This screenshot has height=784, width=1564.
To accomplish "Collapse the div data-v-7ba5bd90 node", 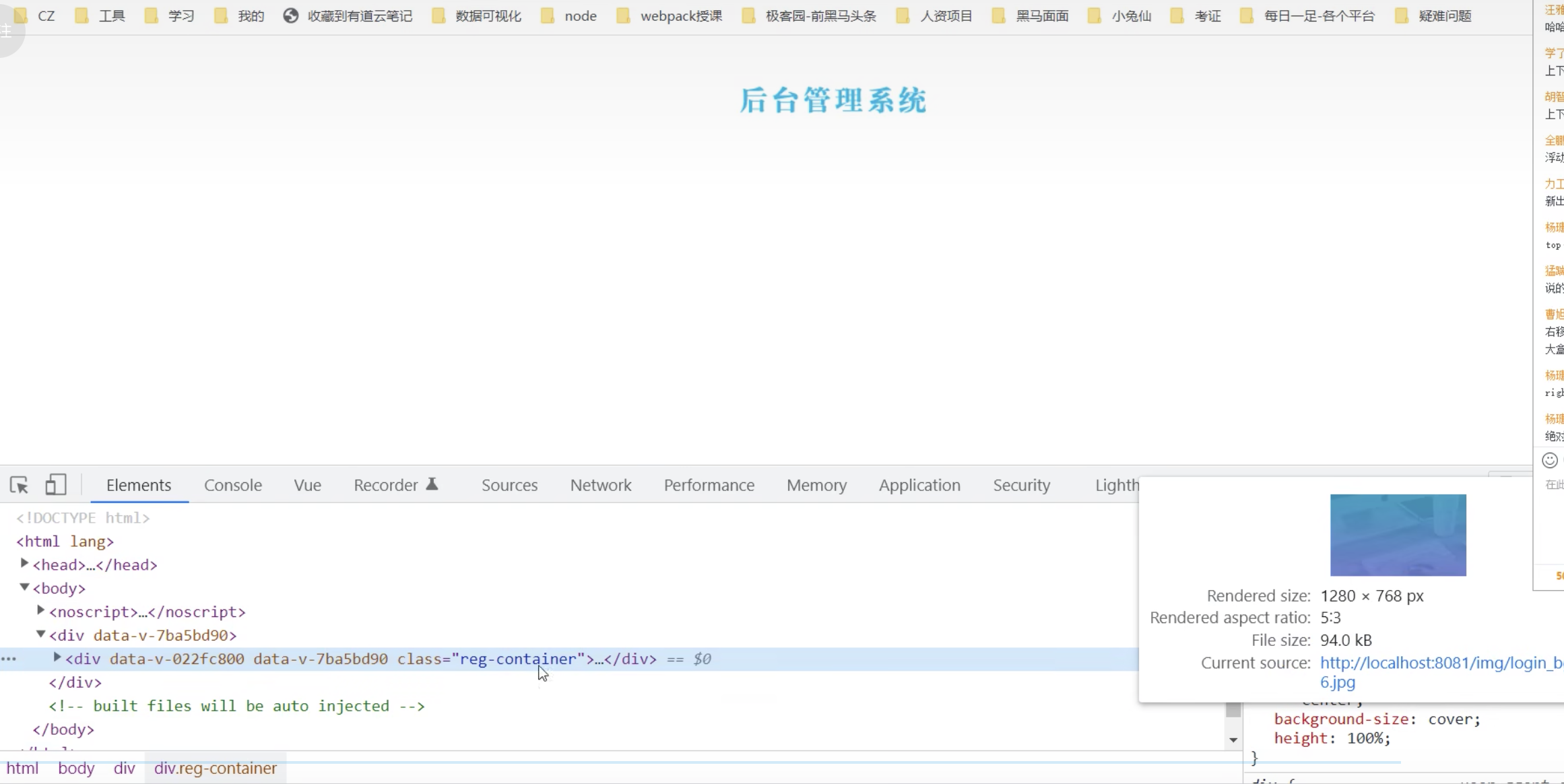I will pyautogui.click(x=40, y=634).
